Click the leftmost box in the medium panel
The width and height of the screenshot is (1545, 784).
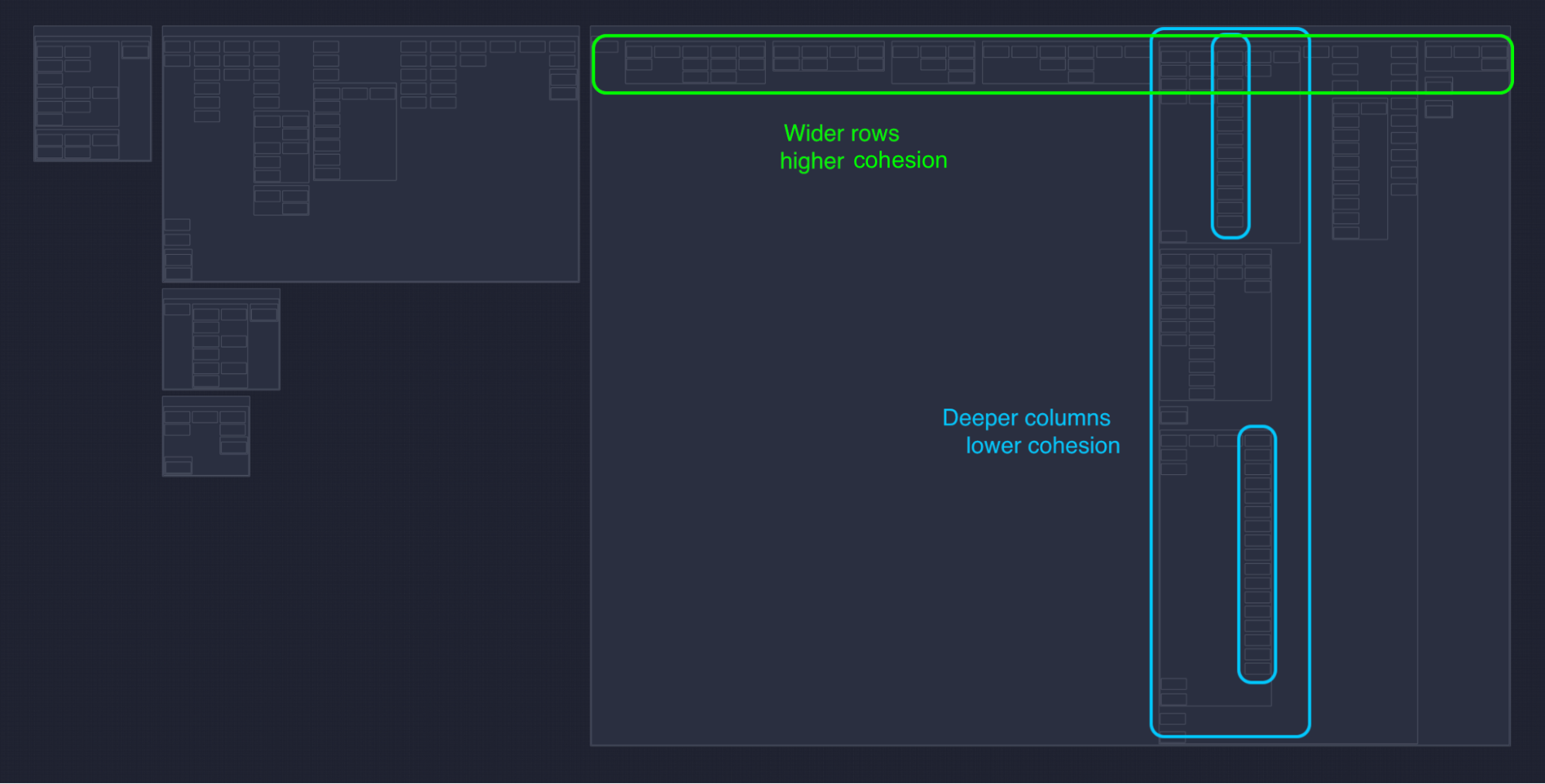tap(177, 310)
